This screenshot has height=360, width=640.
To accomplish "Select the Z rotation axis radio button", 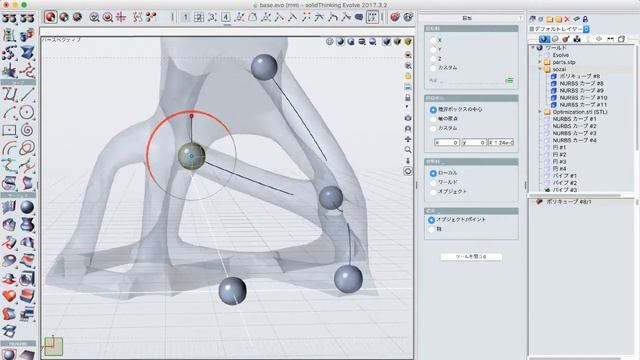I will (433, 59).
